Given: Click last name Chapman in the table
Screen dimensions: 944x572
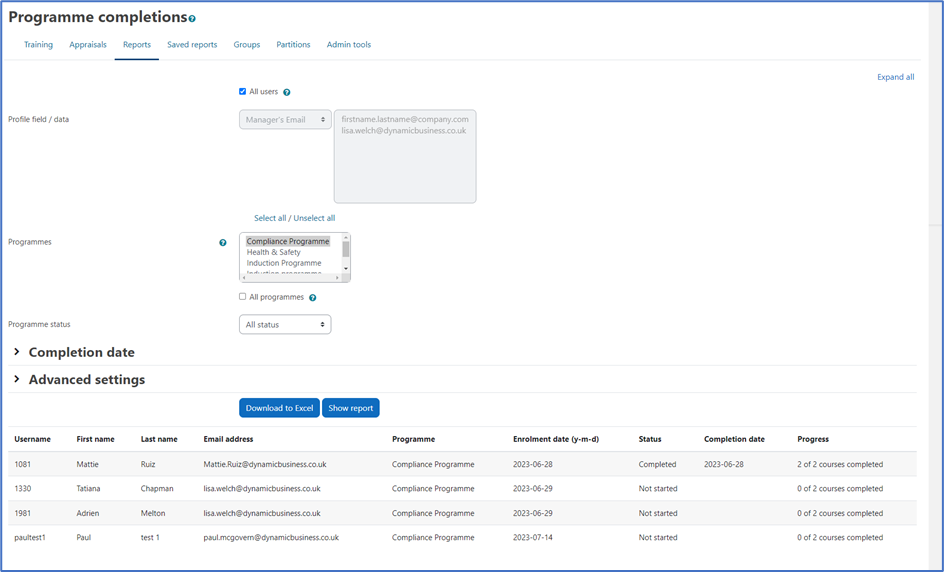Looking at the screenshot, I should [157, 489].
